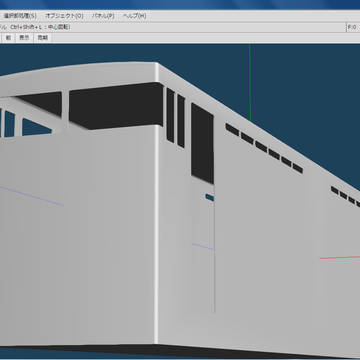The height and width of the screenshot is (360, 360).
Task: Toggle the 簡略 simplified display button
Action: coord(43,38)
